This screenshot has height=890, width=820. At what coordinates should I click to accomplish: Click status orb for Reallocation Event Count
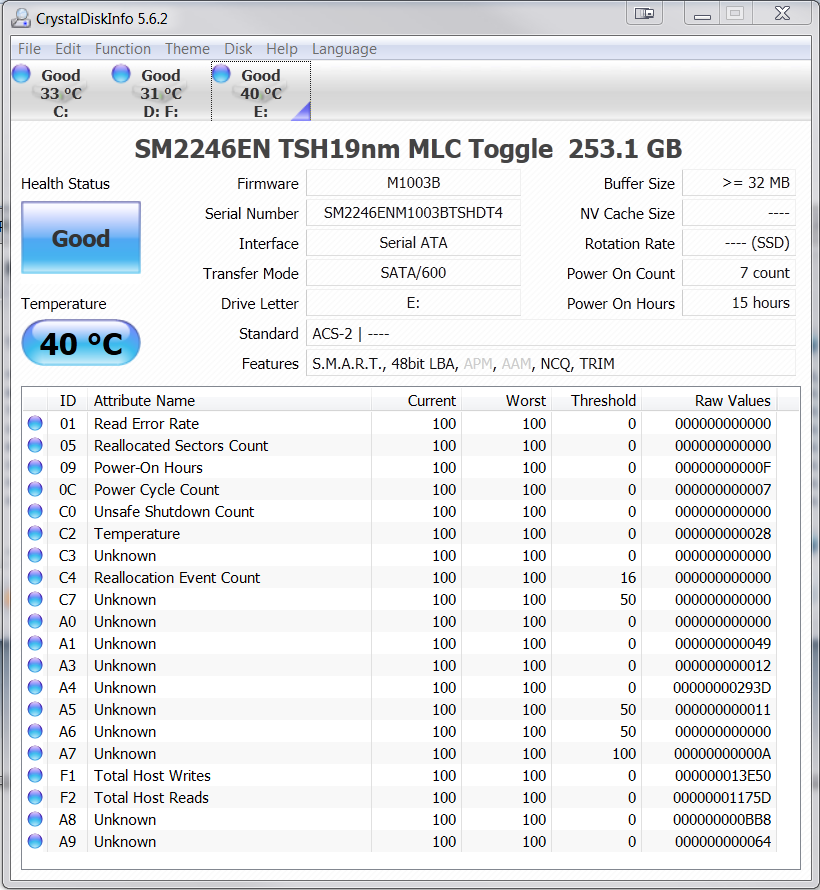(35, 578)
